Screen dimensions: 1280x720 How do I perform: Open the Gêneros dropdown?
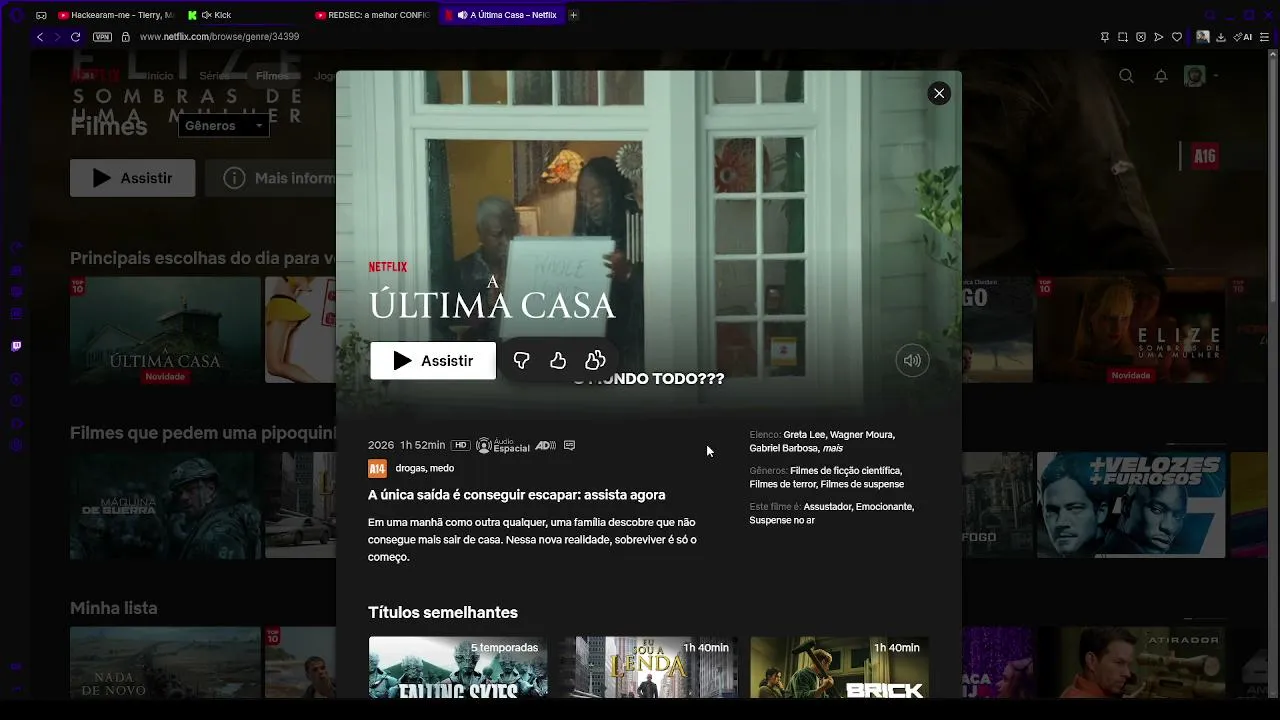pyautogui.click(x=224, y=126)
